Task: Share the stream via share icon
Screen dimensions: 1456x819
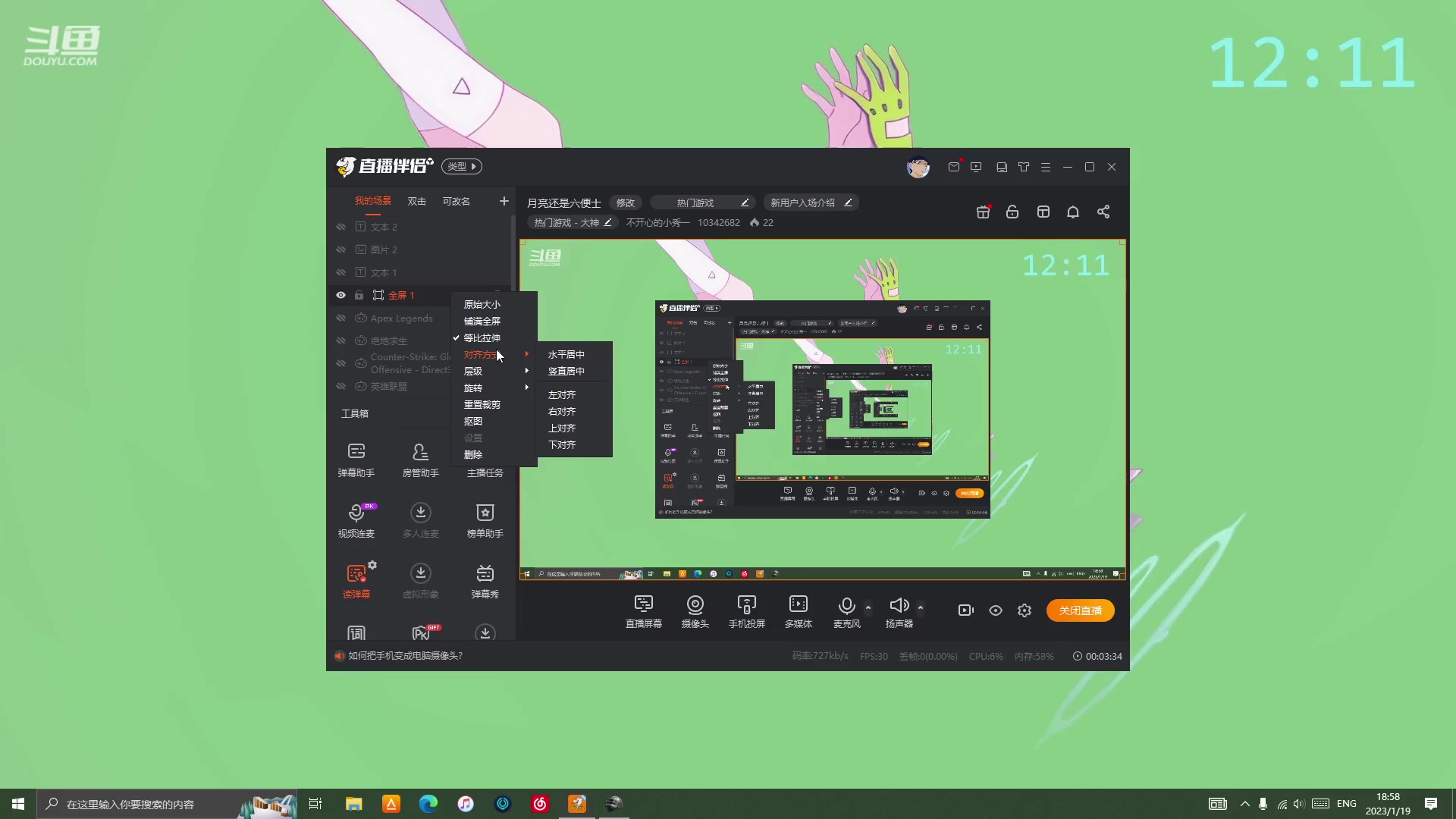Action: 1103,212
